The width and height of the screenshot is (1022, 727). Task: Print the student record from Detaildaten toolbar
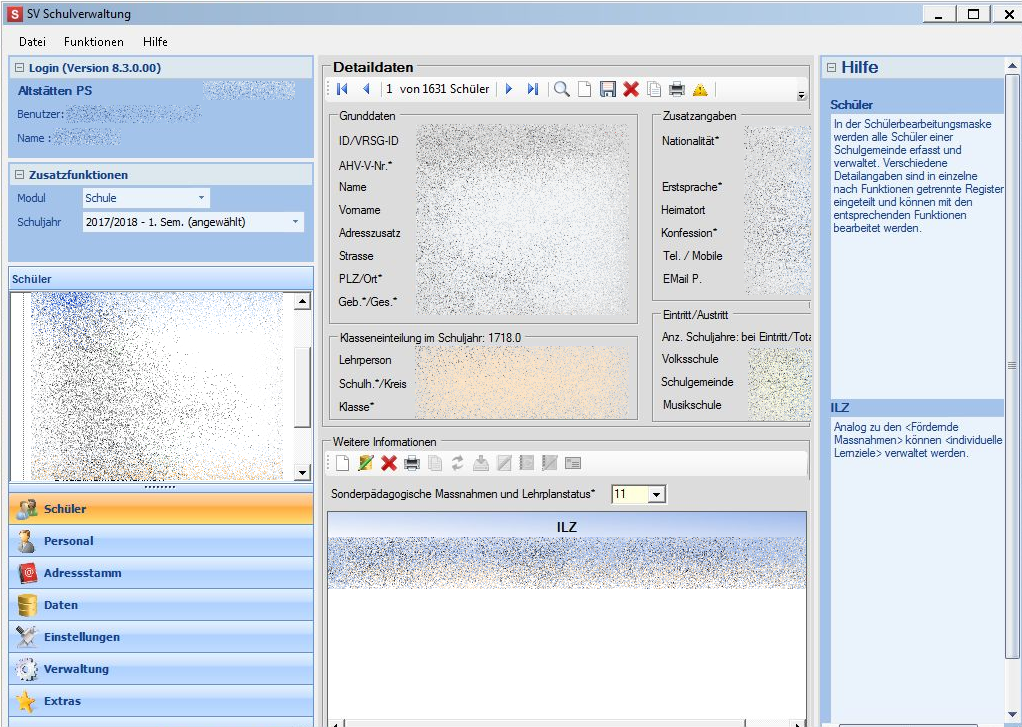pos(677,89)
